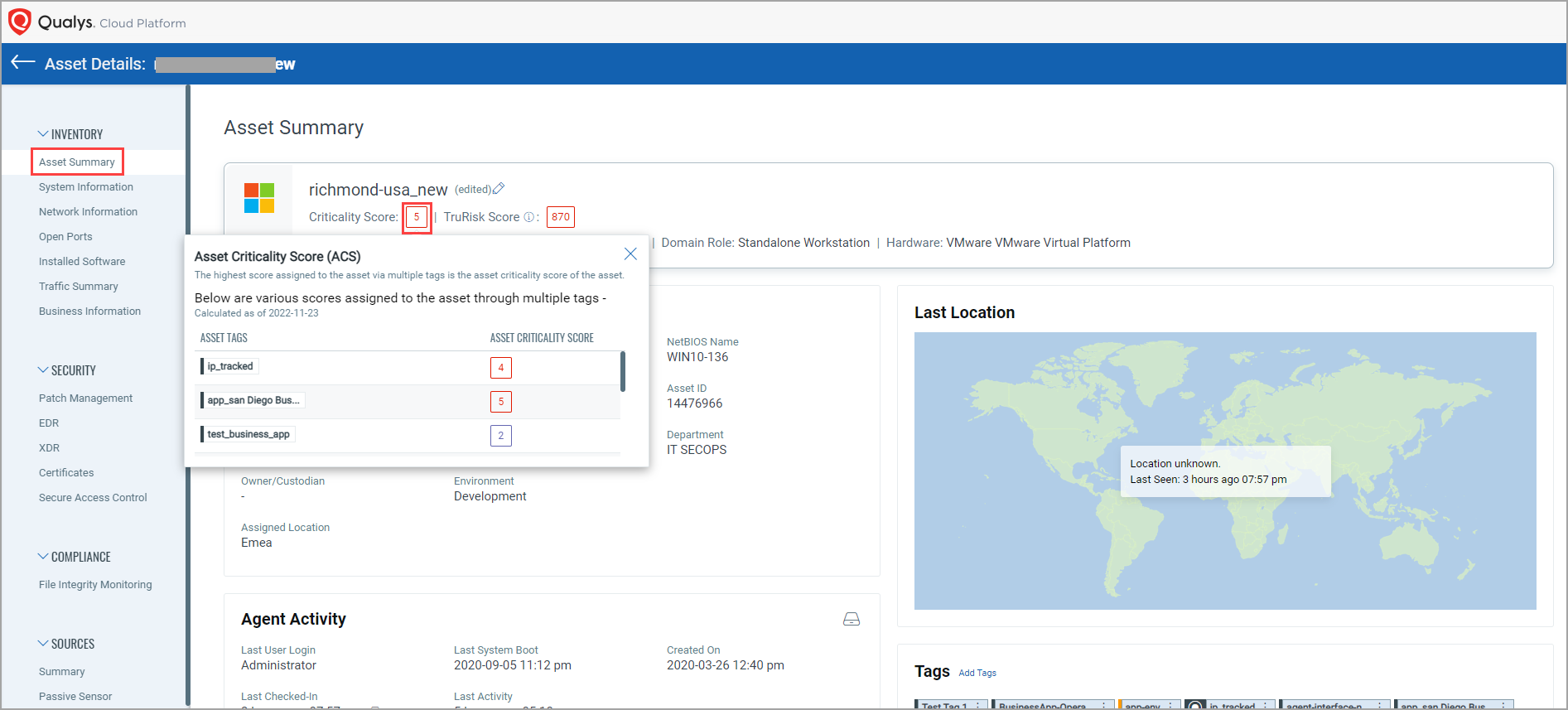
Task: Click the app_san Diego Bus... tag in popup
Action: click(x=253, y=400)
